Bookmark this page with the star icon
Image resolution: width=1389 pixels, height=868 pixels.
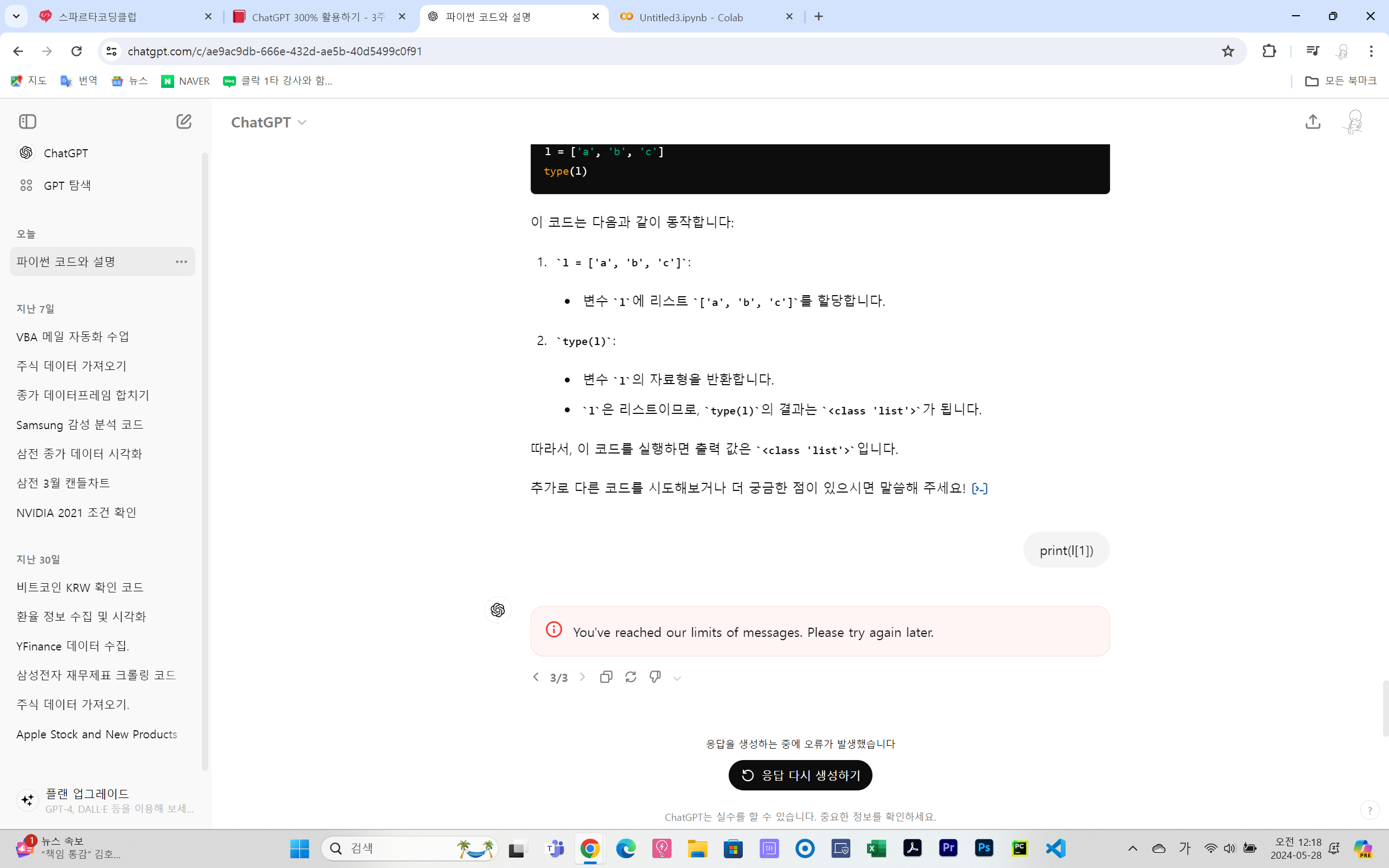coord(1228,51)
